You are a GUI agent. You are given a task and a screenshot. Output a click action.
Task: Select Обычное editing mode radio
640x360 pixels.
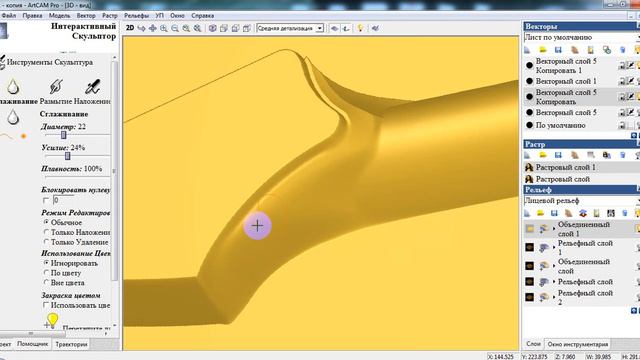pos(46,222)
